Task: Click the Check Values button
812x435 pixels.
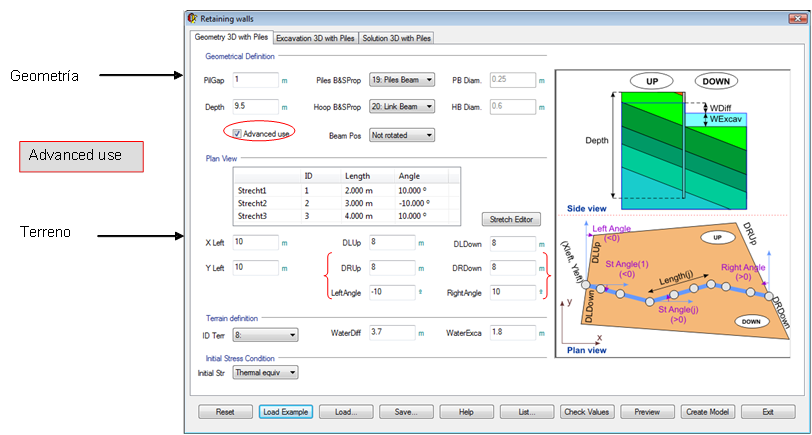Action: point(587,412)
